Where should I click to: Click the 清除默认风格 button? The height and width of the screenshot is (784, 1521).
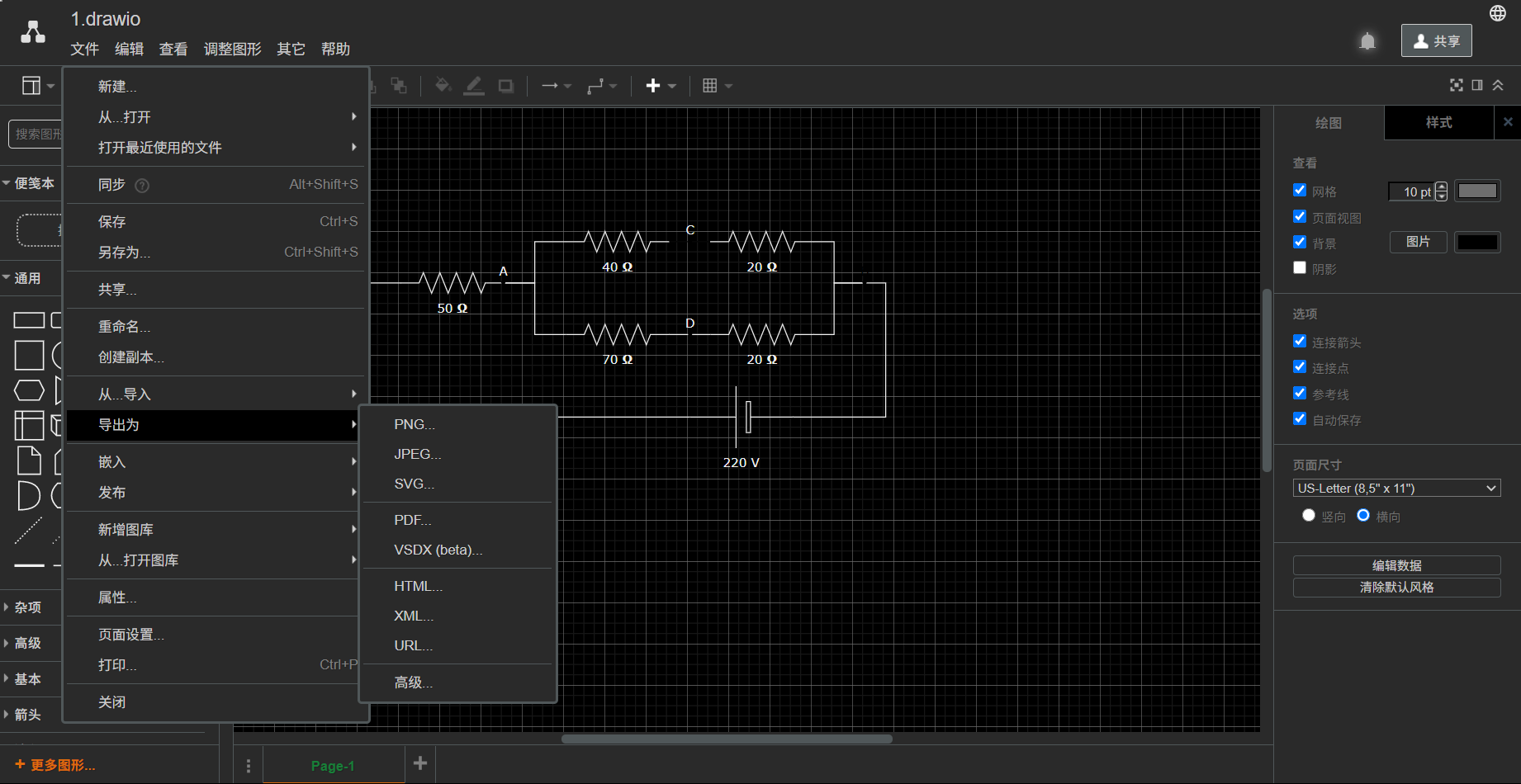coord(1396,588)
